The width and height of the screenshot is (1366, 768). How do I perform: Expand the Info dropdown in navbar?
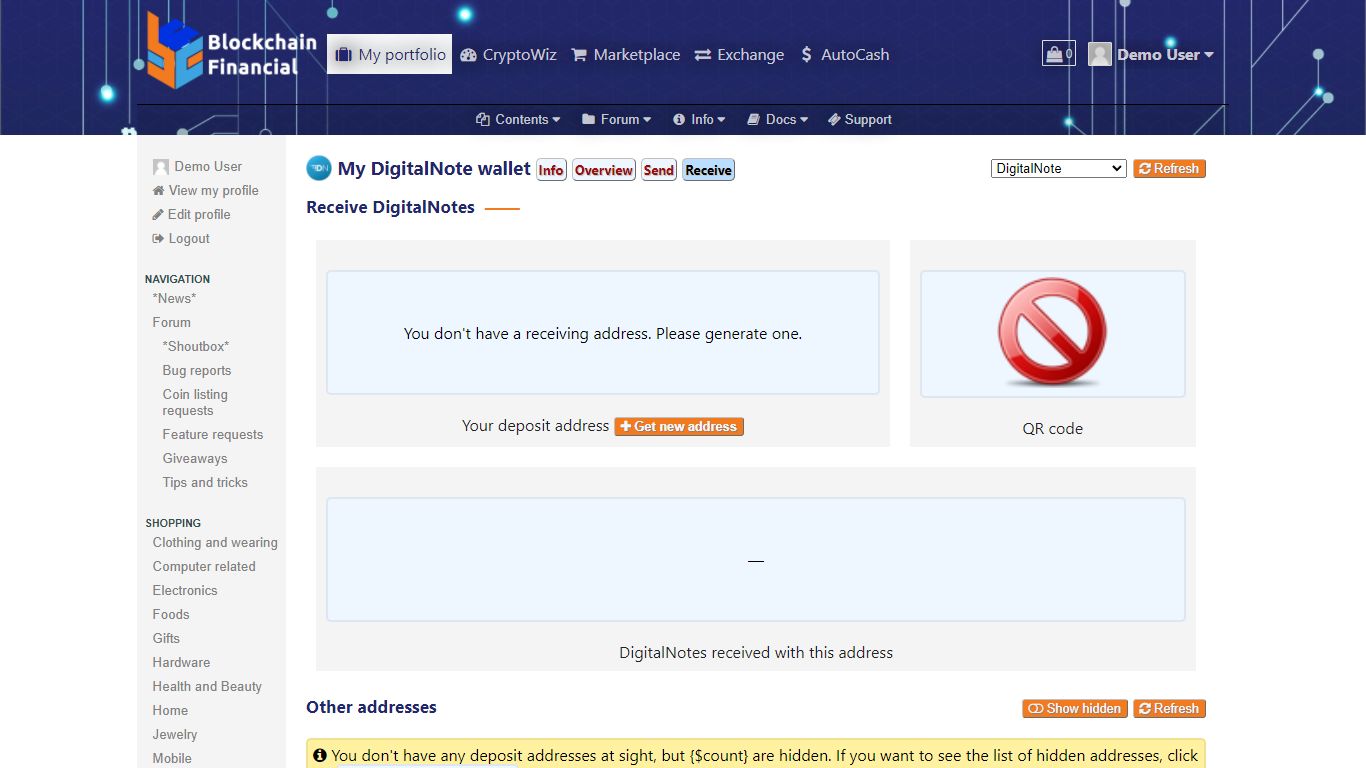tap(699, 119)
